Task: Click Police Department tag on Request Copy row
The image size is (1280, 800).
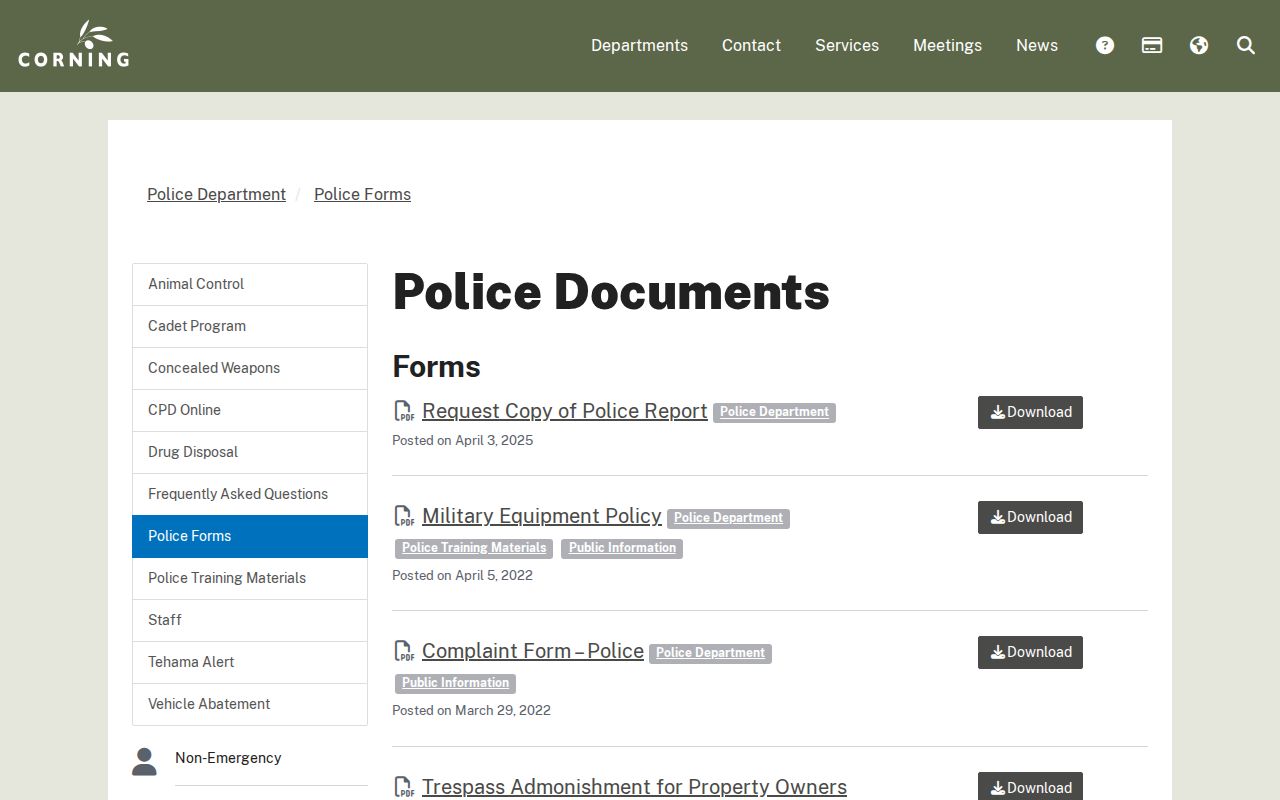Action: (x=774, y=412)
